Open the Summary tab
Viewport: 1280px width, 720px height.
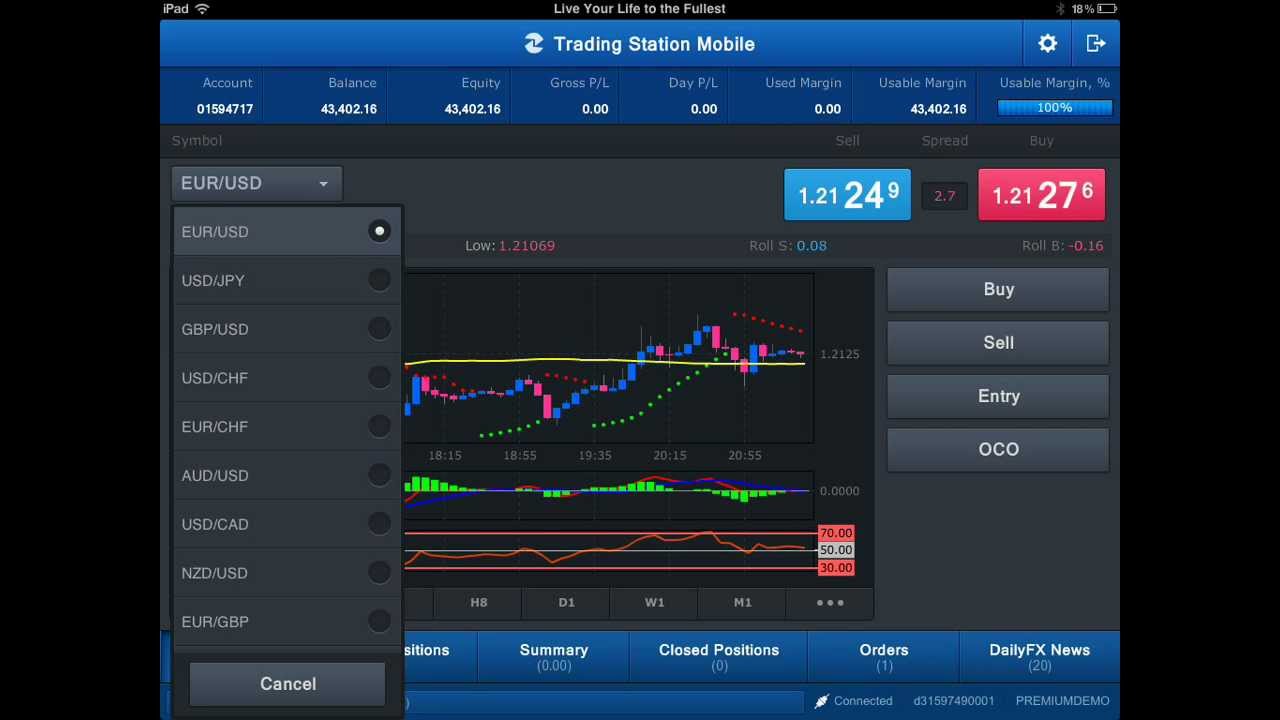553,656
